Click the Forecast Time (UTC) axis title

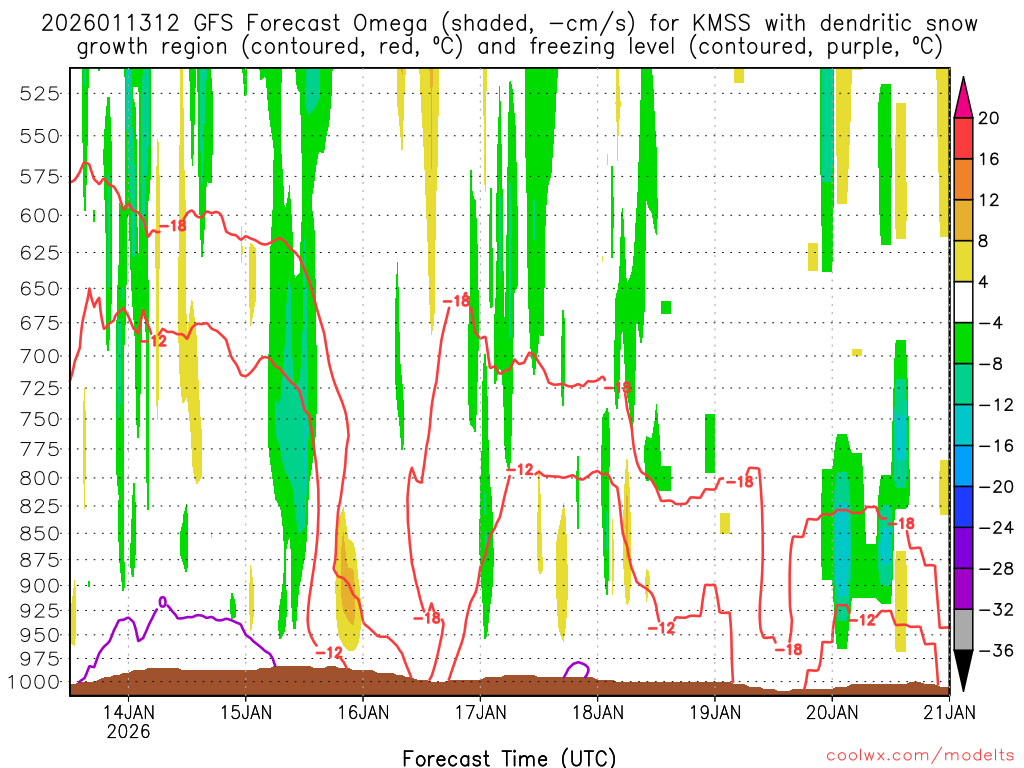[x=509, y=758]
